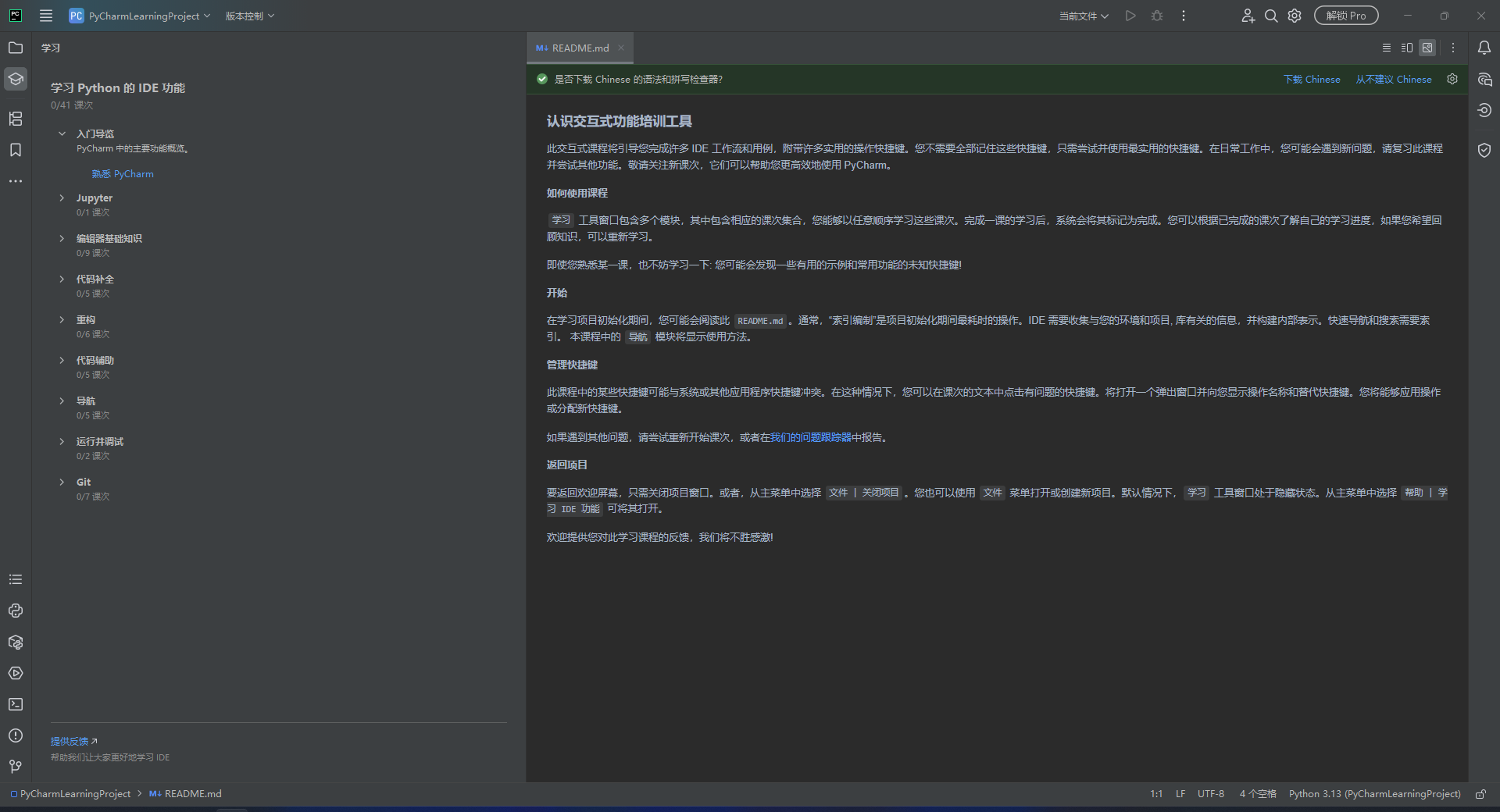Open the Services tool window

[16, 673]
